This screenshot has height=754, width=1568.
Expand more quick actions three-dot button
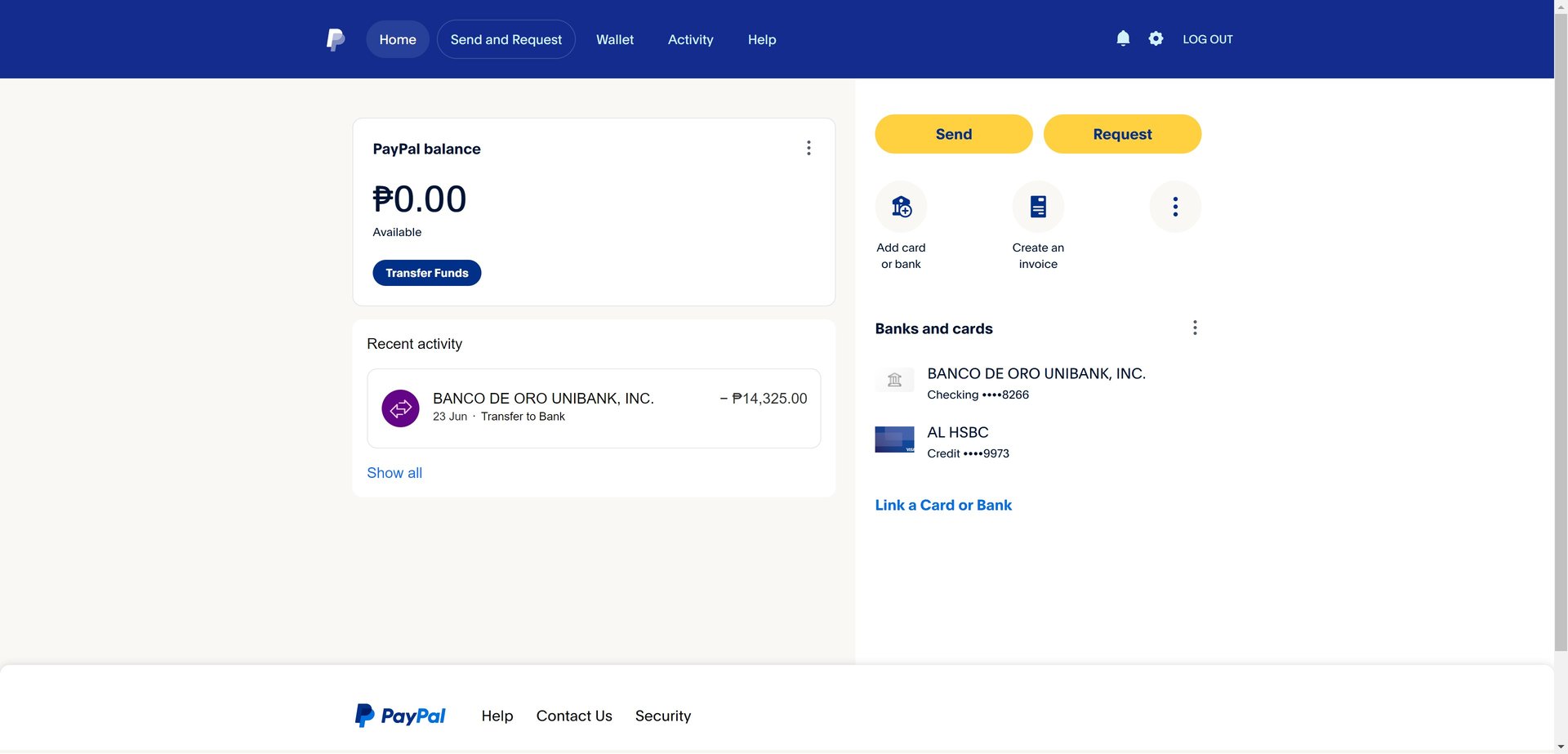point(1175,207)
